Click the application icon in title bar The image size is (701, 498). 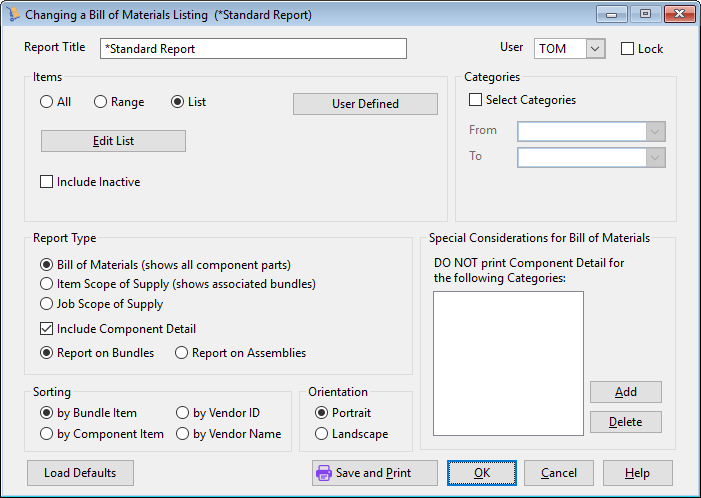point(14,16)
